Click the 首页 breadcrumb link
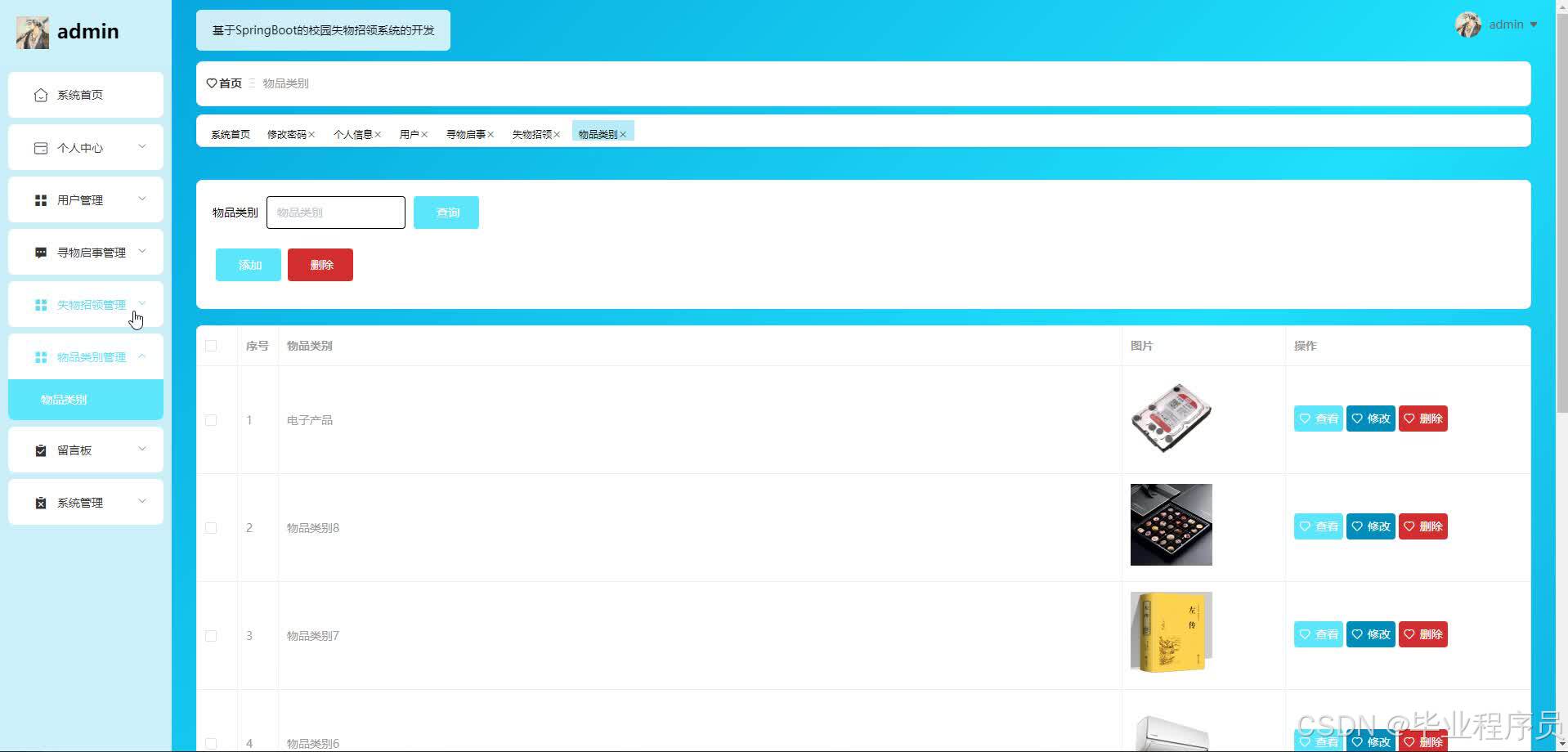 (x=231, y=83)
